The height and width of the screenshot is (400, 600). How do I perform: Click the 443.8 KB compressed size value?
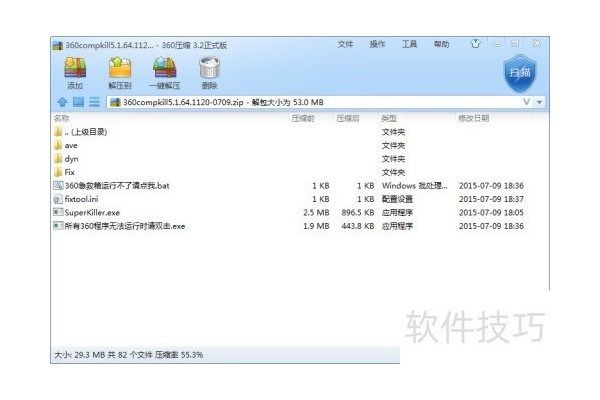coord(357,226)
